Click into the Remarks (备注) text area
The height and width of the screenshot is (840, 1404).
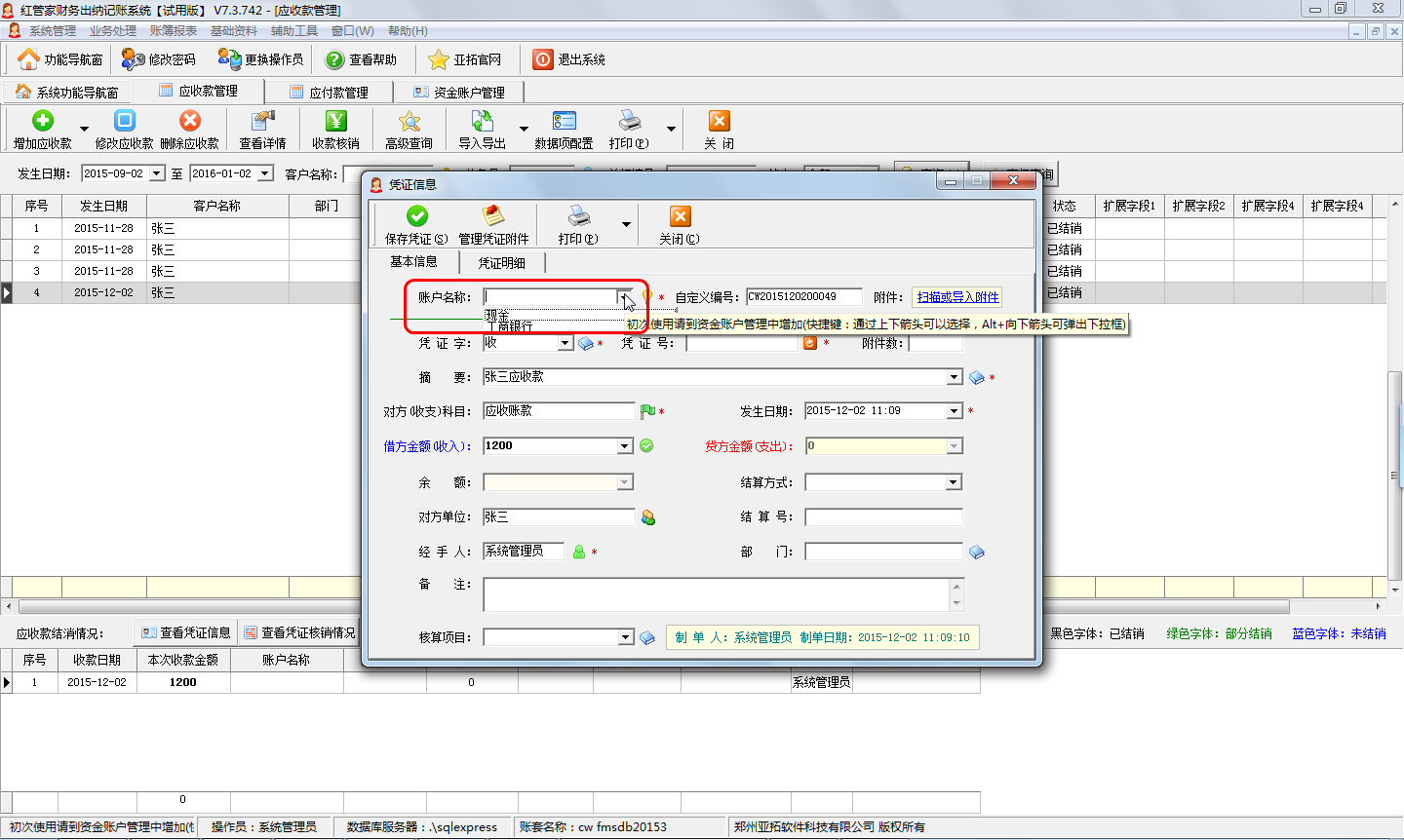(716, 594)
